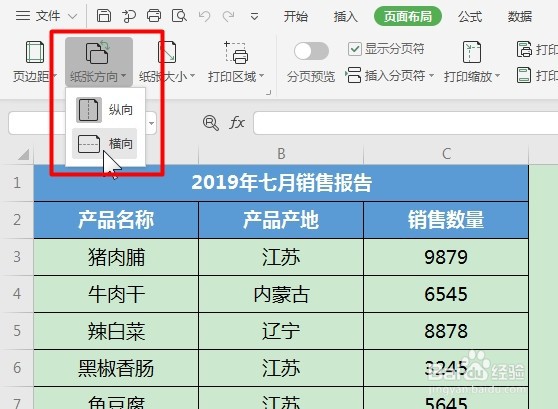This screenshot has width=558, height=409.
Task: Click the cell 9879
Action: (x=446, y=257)
